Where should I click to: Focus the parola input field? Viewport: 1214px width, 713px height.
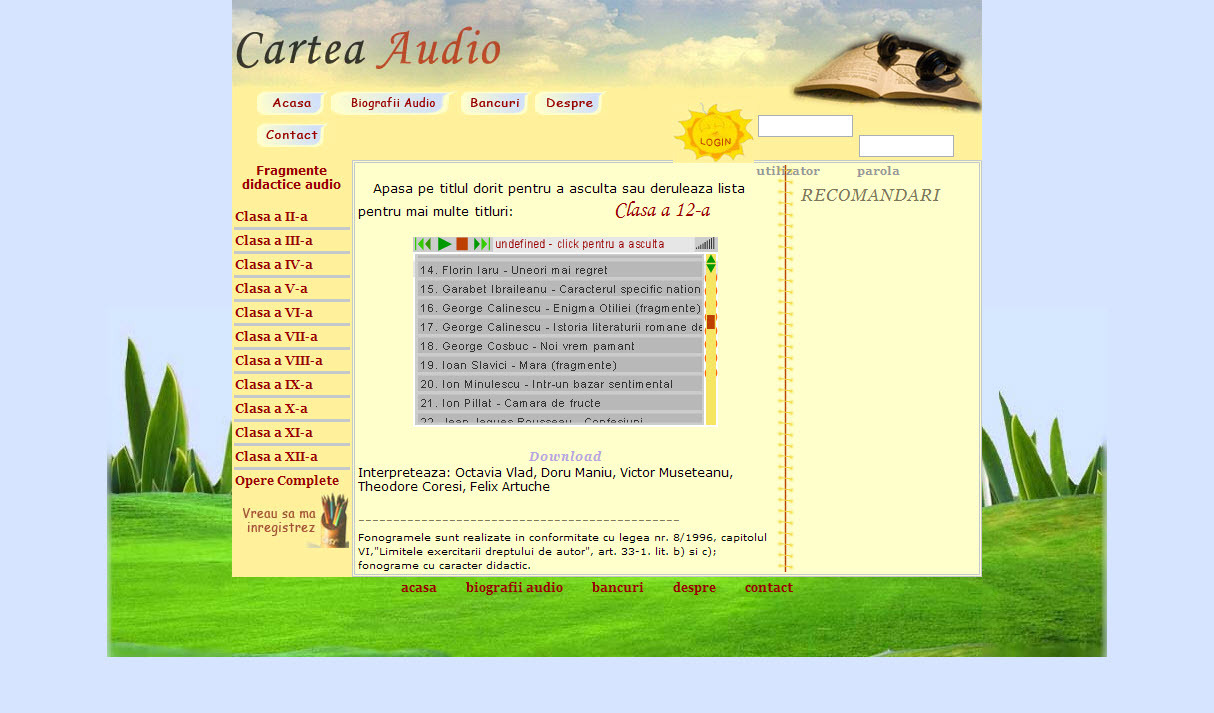click(906, 146)
